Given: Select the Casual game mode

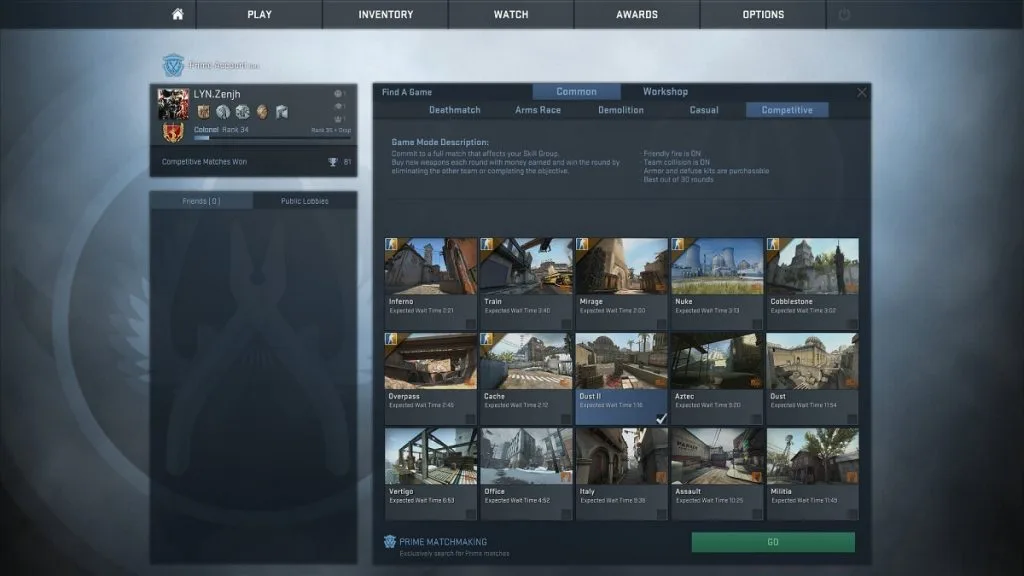Looking at the screenshot, I should click(x=704, y=110).
